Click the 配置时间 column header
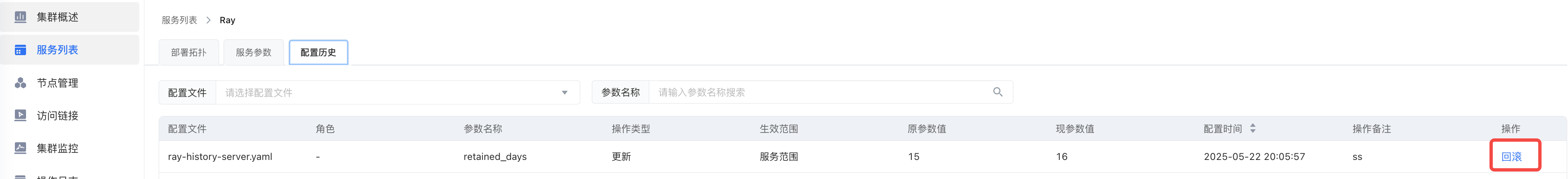Image resolution: width=1568 pixels, height=179 pixels. tap(1223, 129)
